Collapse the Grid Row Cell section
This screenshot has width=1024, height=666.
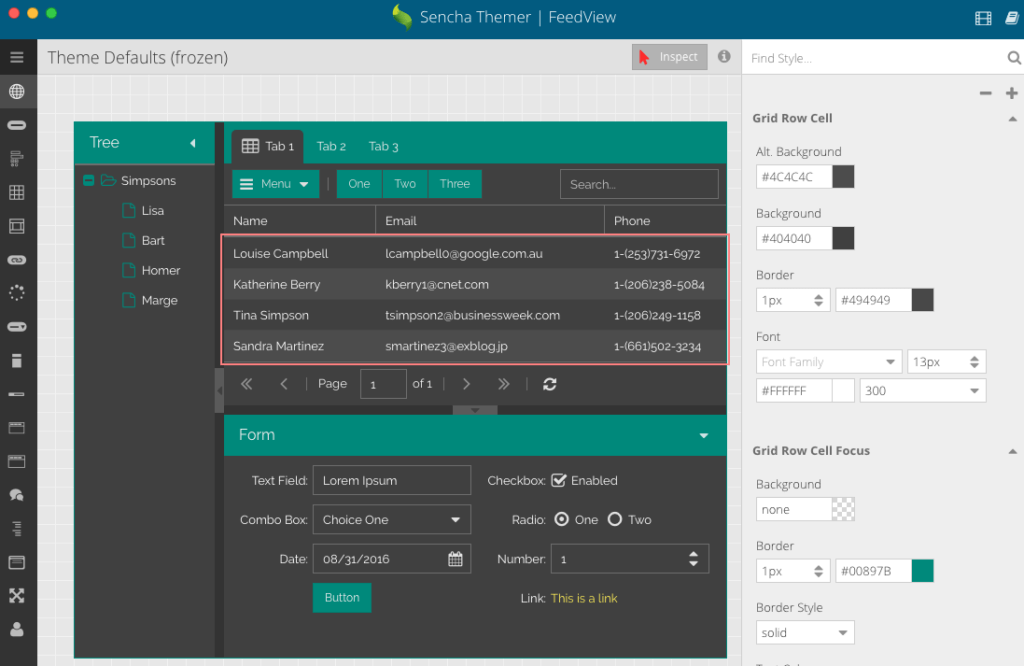click(x=1012, y=119)
